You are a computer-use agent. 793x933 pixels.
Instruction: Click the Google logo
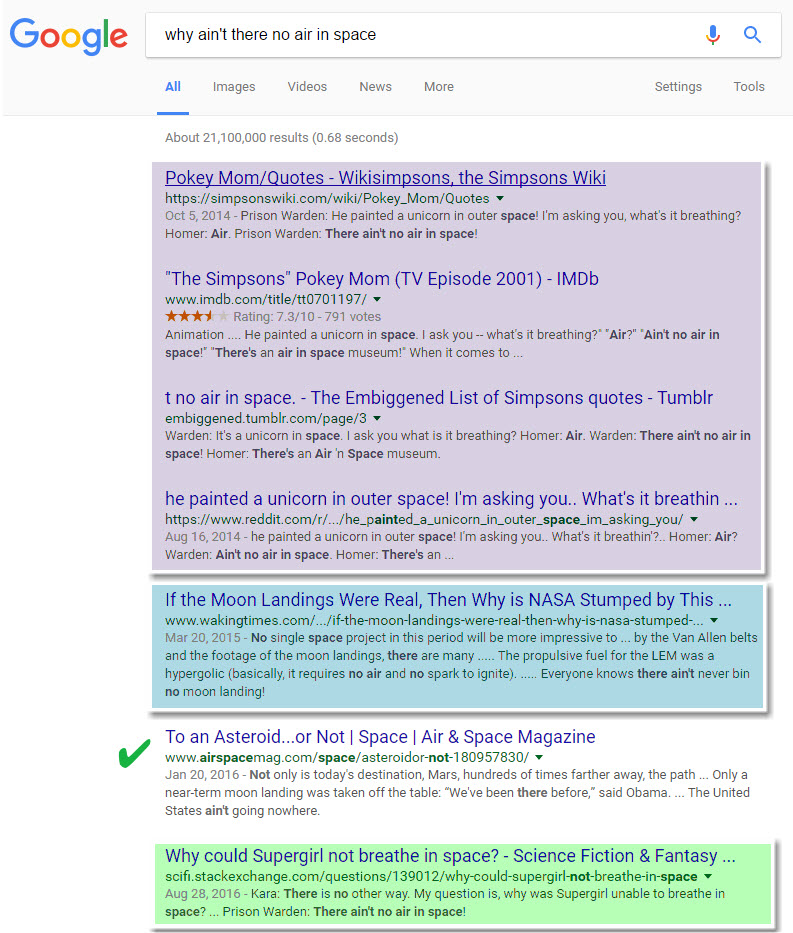68,36
